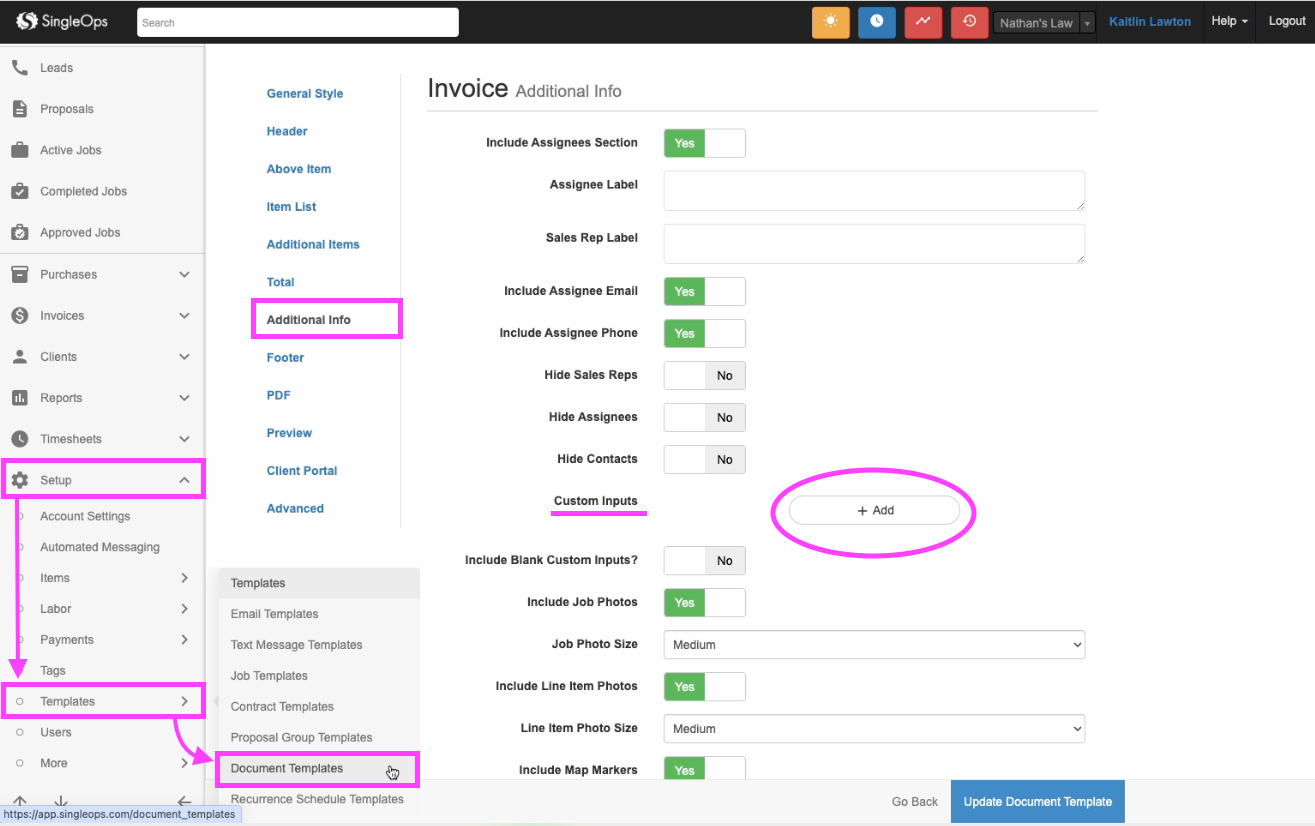This screenshot has width=1315, height=826.
Task: Click the red history icon button
Action: coord(969,22)
